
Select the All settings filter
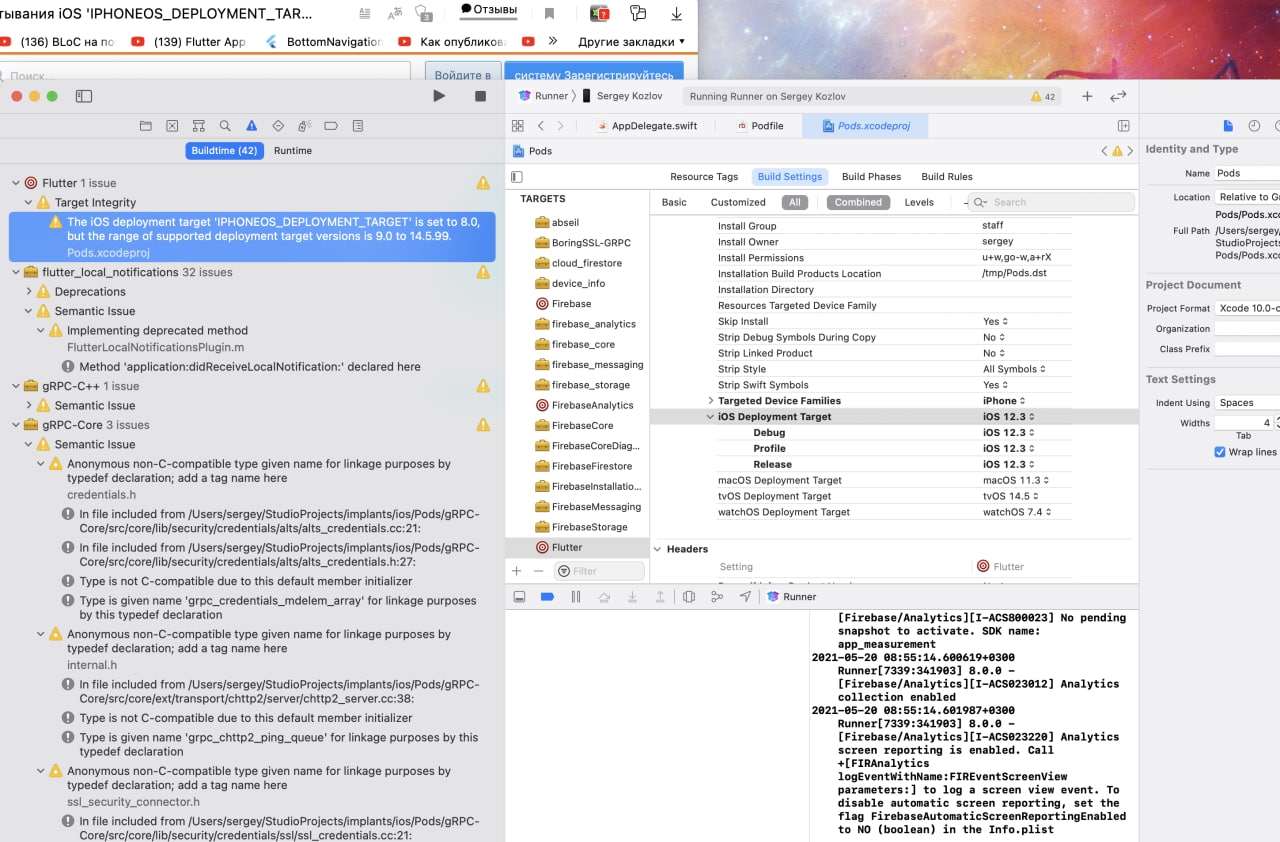click(x=795, y=202)
